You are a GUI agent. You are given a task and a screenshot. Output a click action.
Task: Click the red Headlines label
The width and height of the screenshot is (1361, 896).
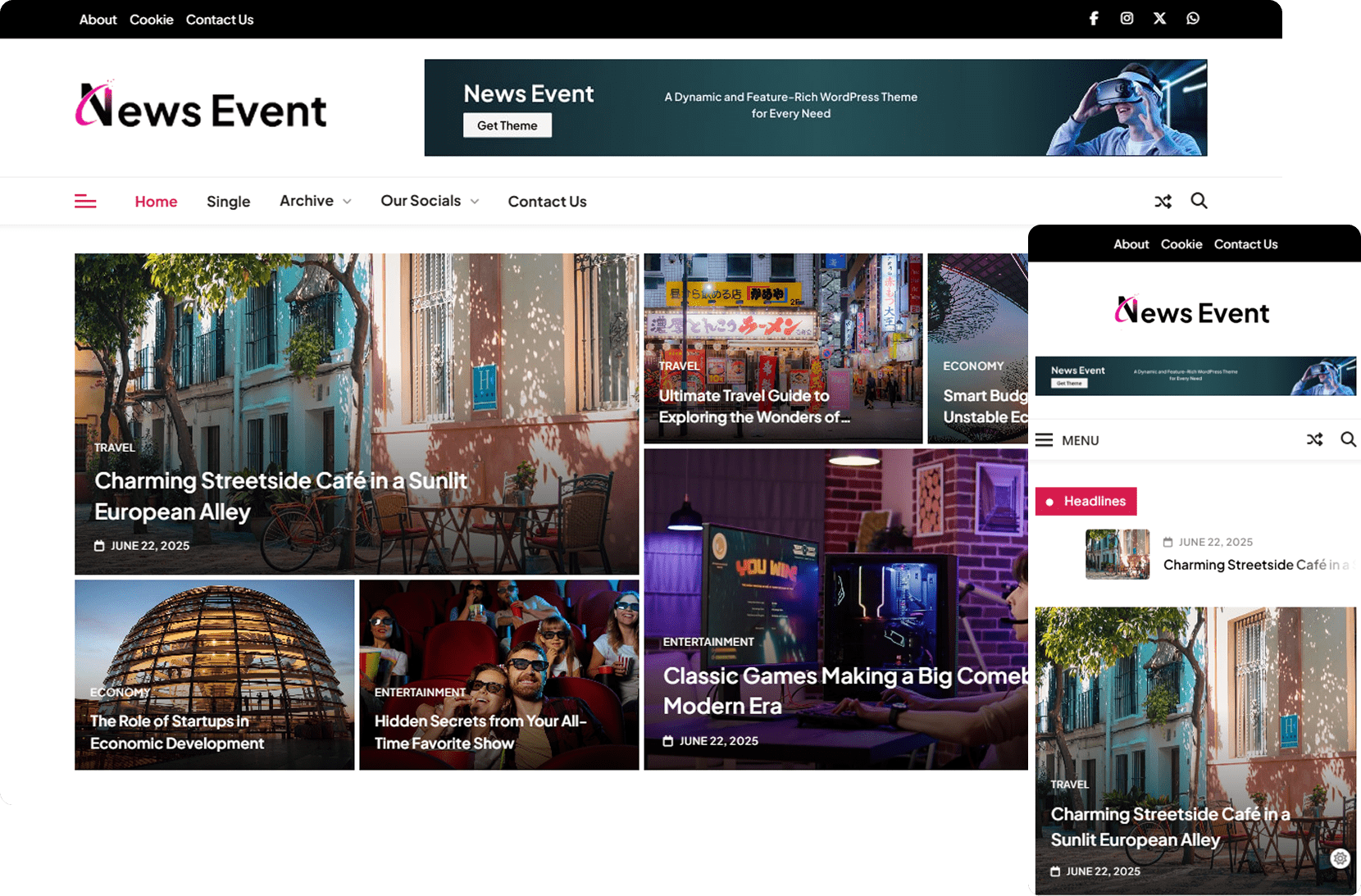point(1086,501)
